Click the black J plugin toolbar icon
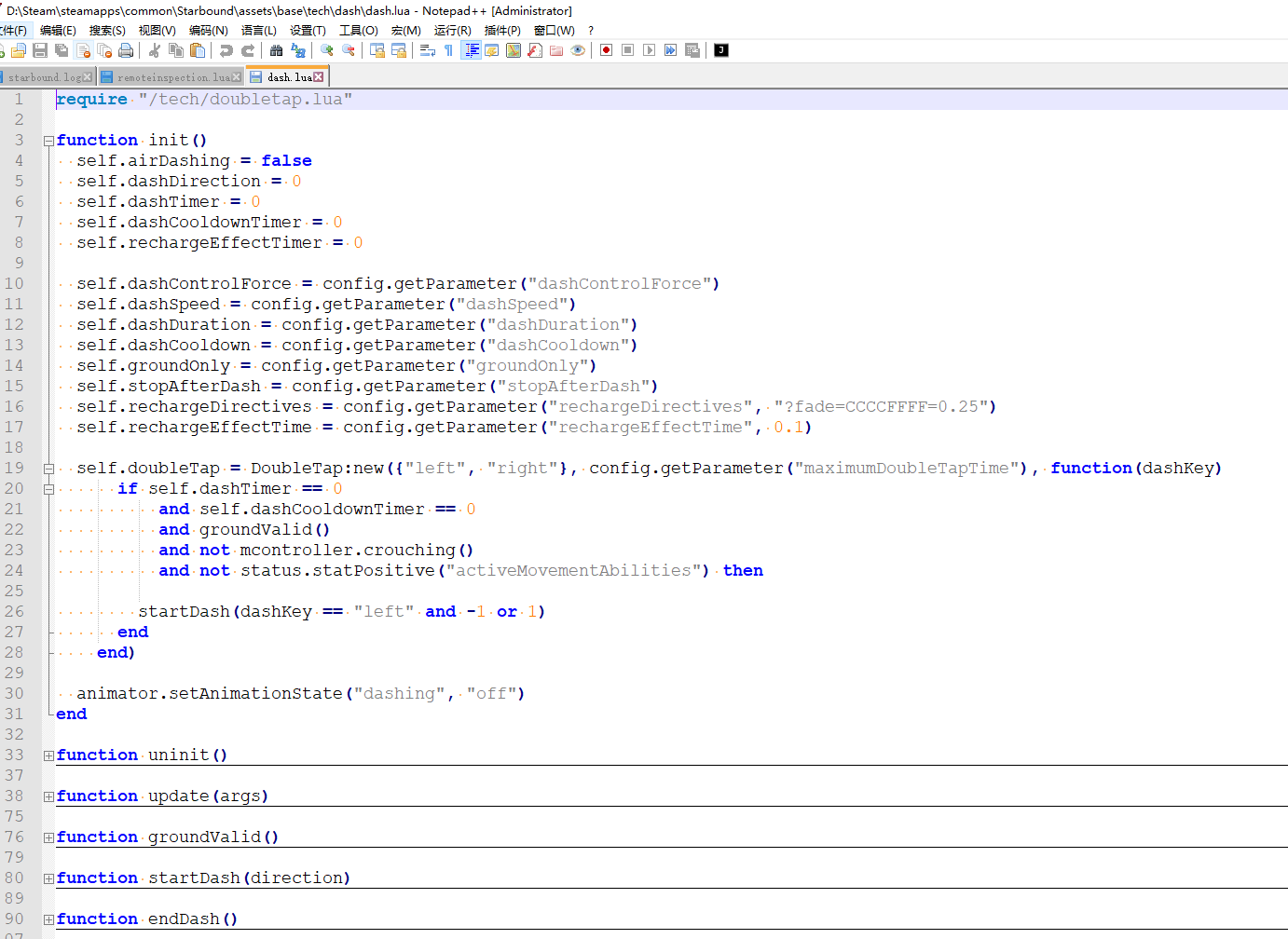The height and width of the screenshot is (939, 1288). click(x=721, y=50)
